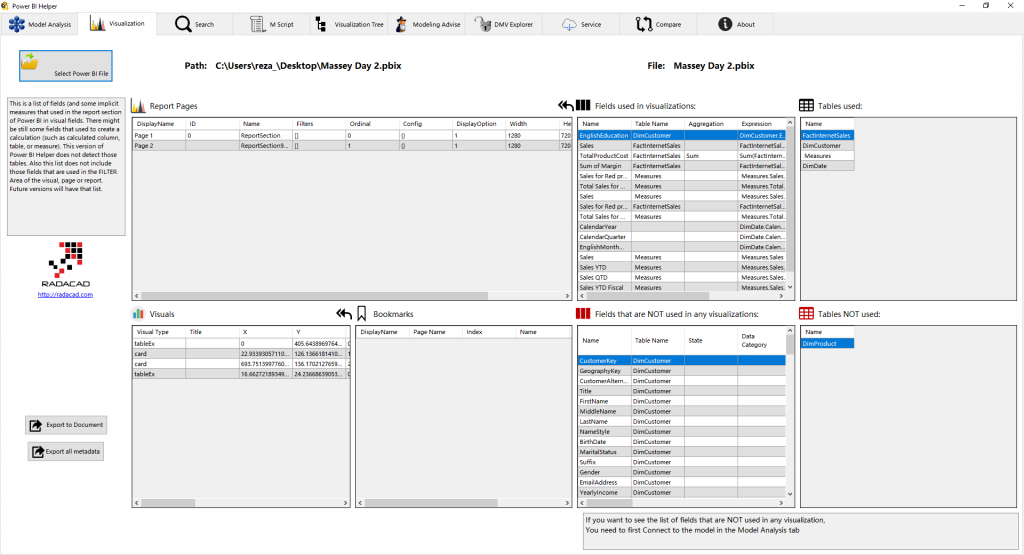Click Export to Document button
1024x555 pixels.
click(66, 425)
